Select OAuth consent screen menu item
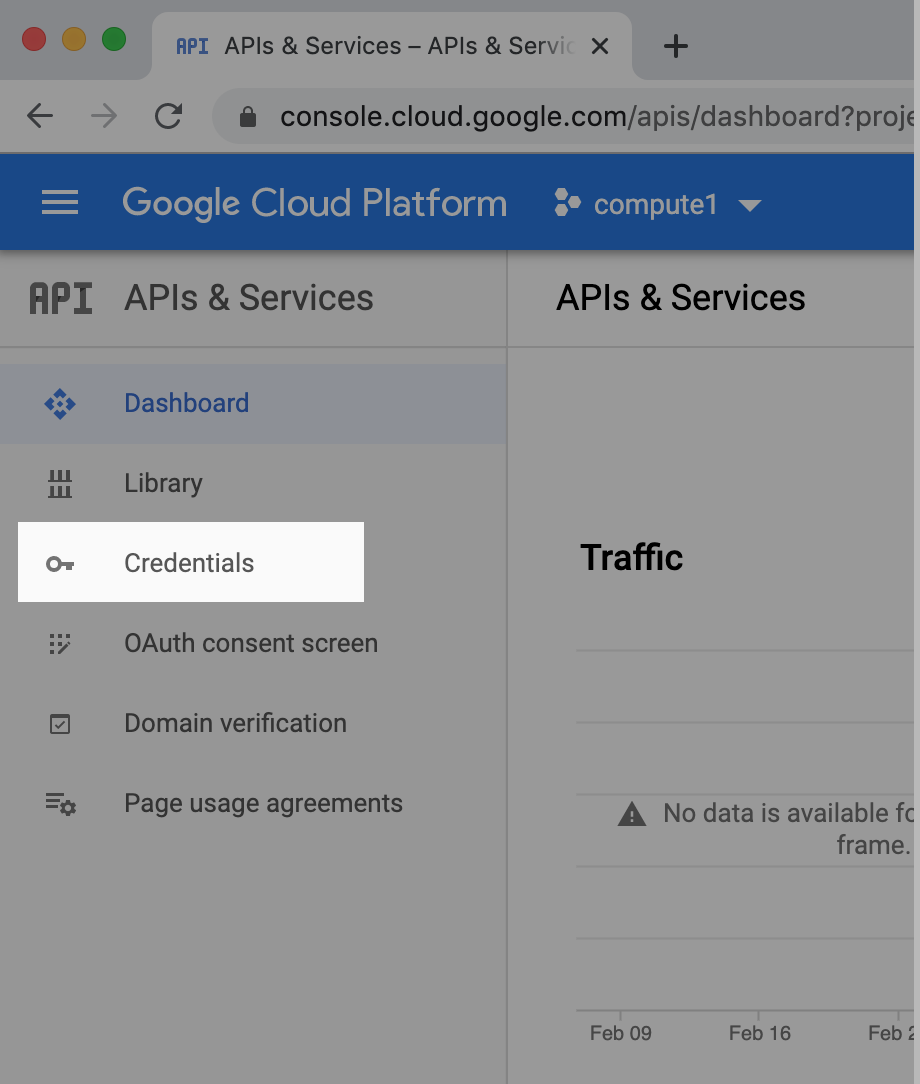The image size is (920, 1084). [251, 644]
